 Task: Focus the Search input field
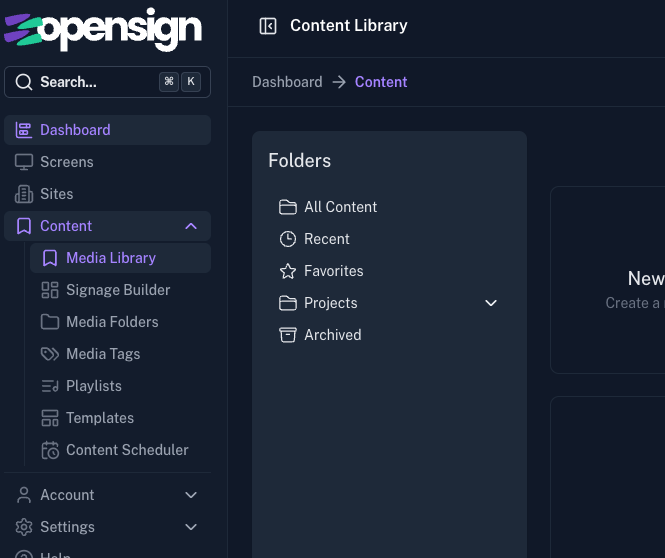(x=107, y=82)
